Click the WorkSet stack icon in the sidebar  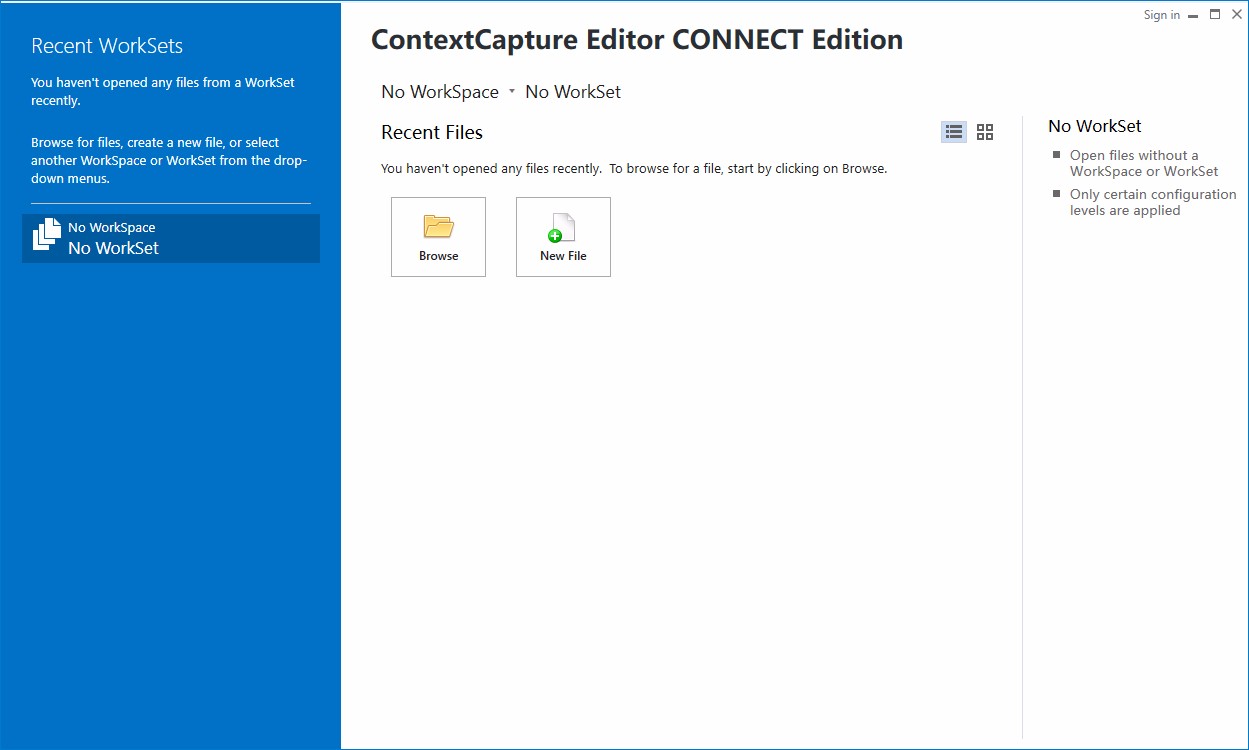[45, 236]
